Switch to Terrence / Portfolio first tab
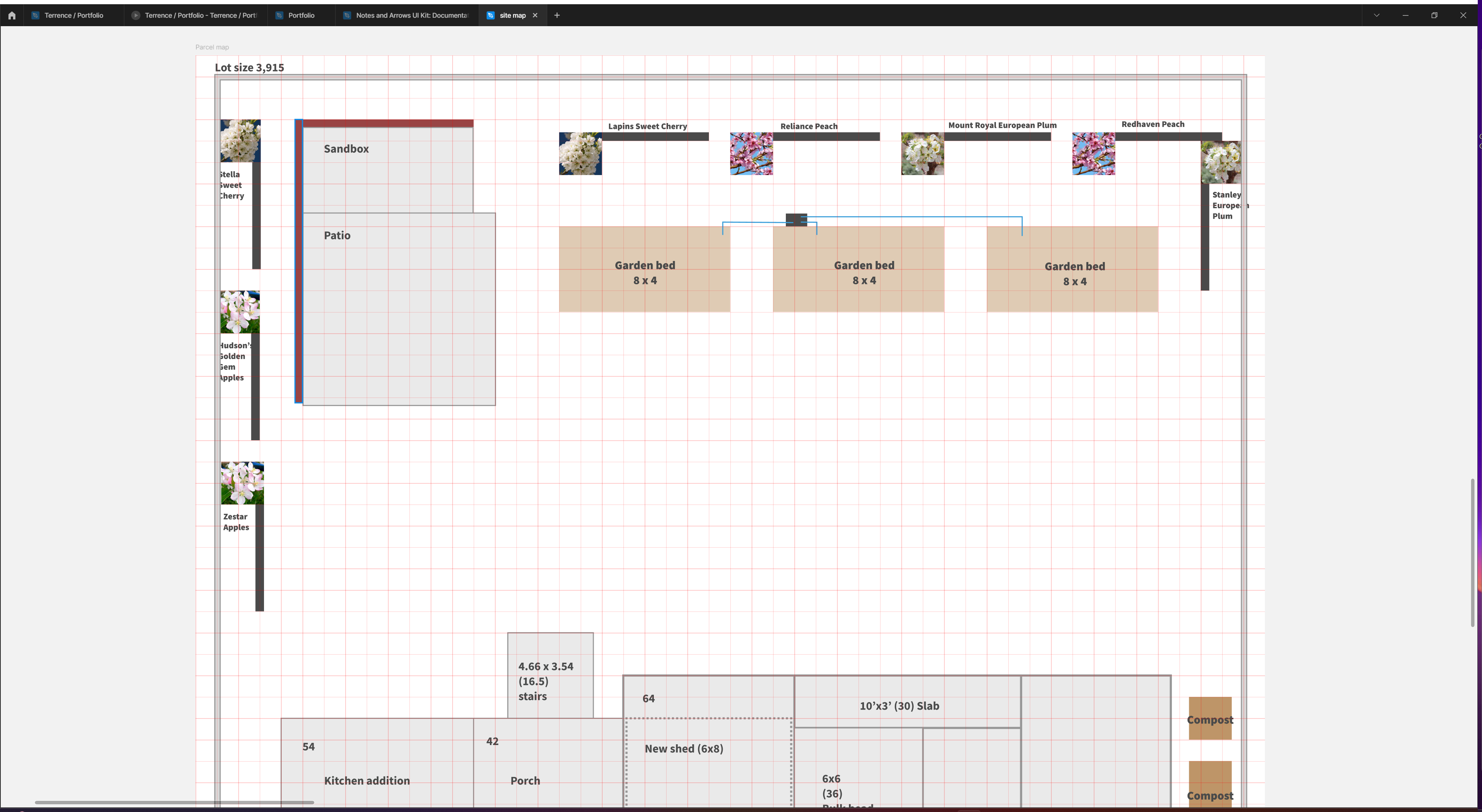The height and width of the screenshot is (812, 1482). (x=74, y=15)
